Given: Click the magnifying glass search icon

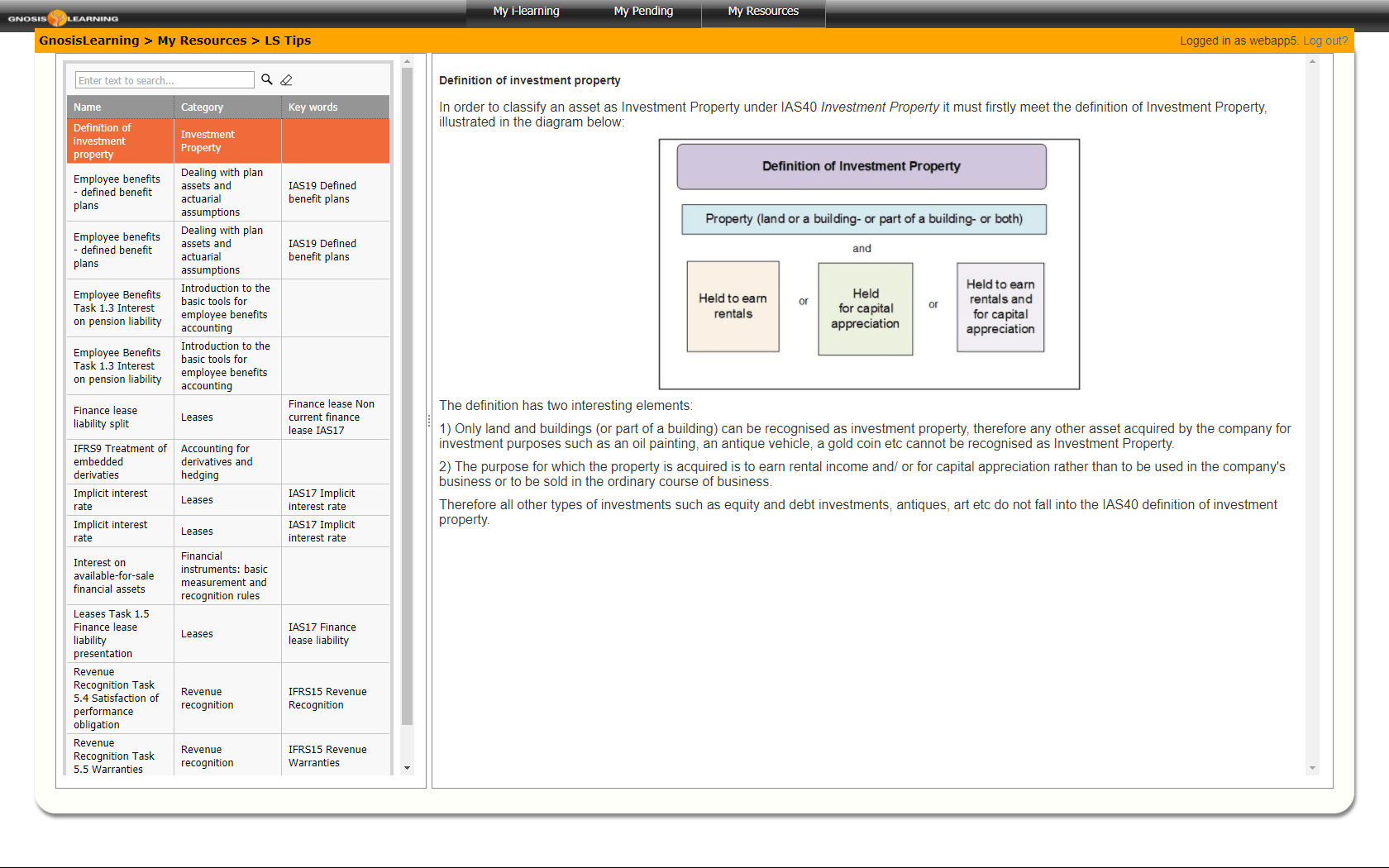Looking at the screenshot, I should tap(266, 79).
